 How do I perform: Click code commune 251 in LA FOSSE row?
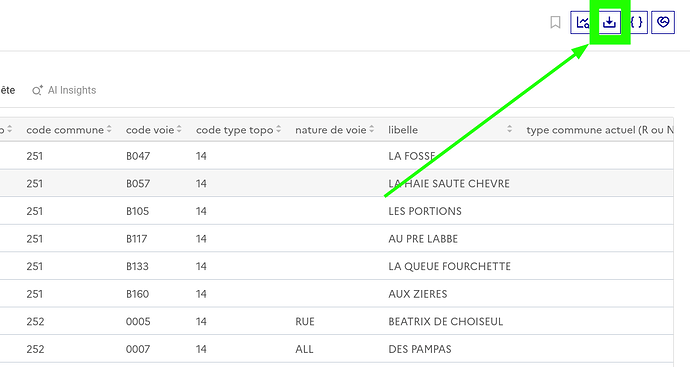click(x=34, y=156)
